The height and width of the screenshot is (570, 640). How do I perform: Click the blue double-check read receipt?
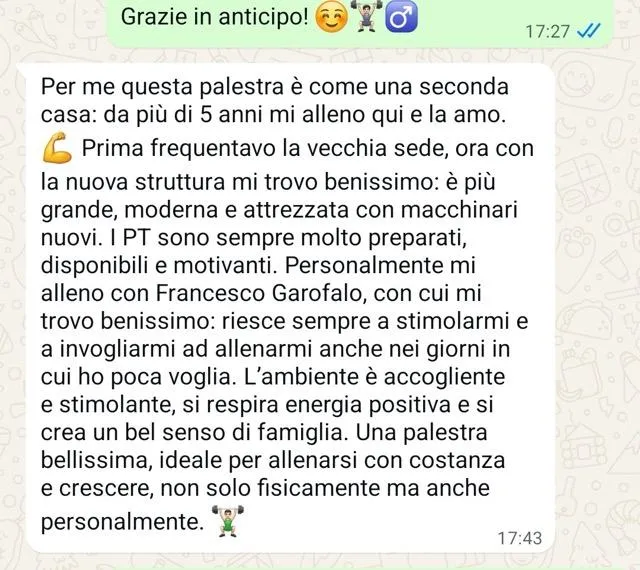(x=589, y=31)
